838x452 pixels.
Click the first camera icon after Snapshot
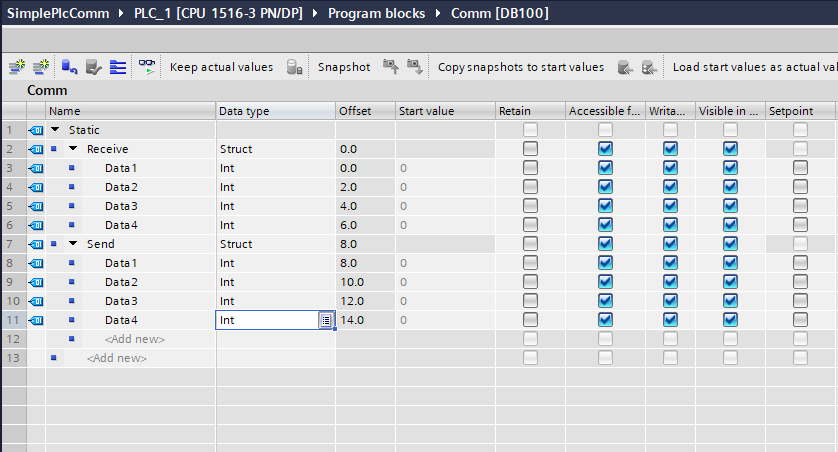click(x=391, y=67)
